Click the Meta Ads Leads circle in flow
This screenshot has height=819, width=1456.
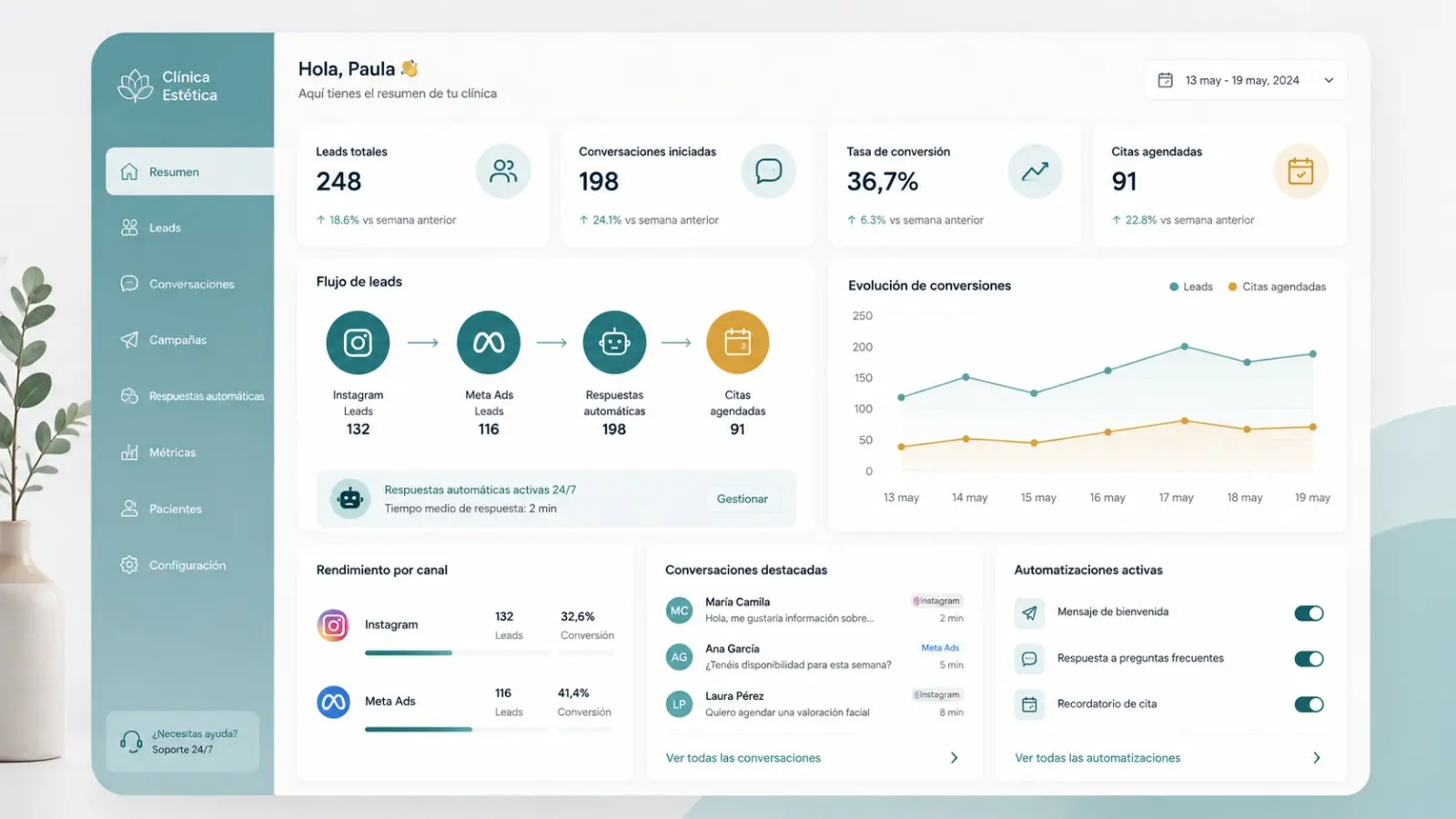pos(489,342)
